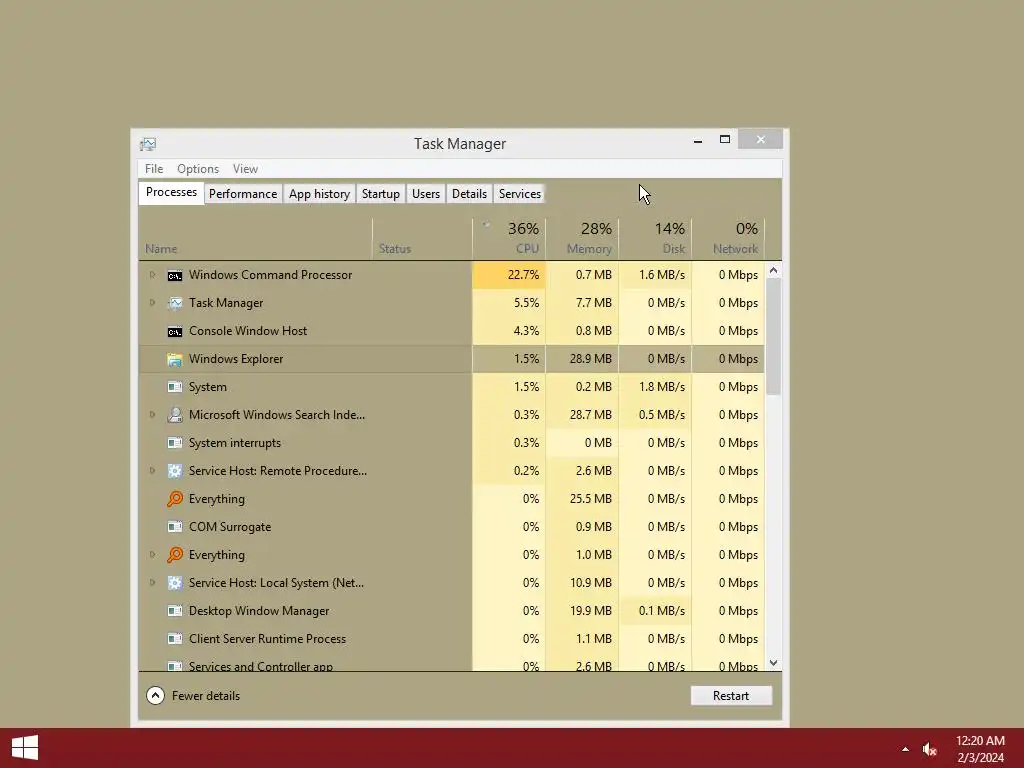The image size is (1024, 768).
Task: Click the muted speaker tray icon
Action: click(929, 749)
